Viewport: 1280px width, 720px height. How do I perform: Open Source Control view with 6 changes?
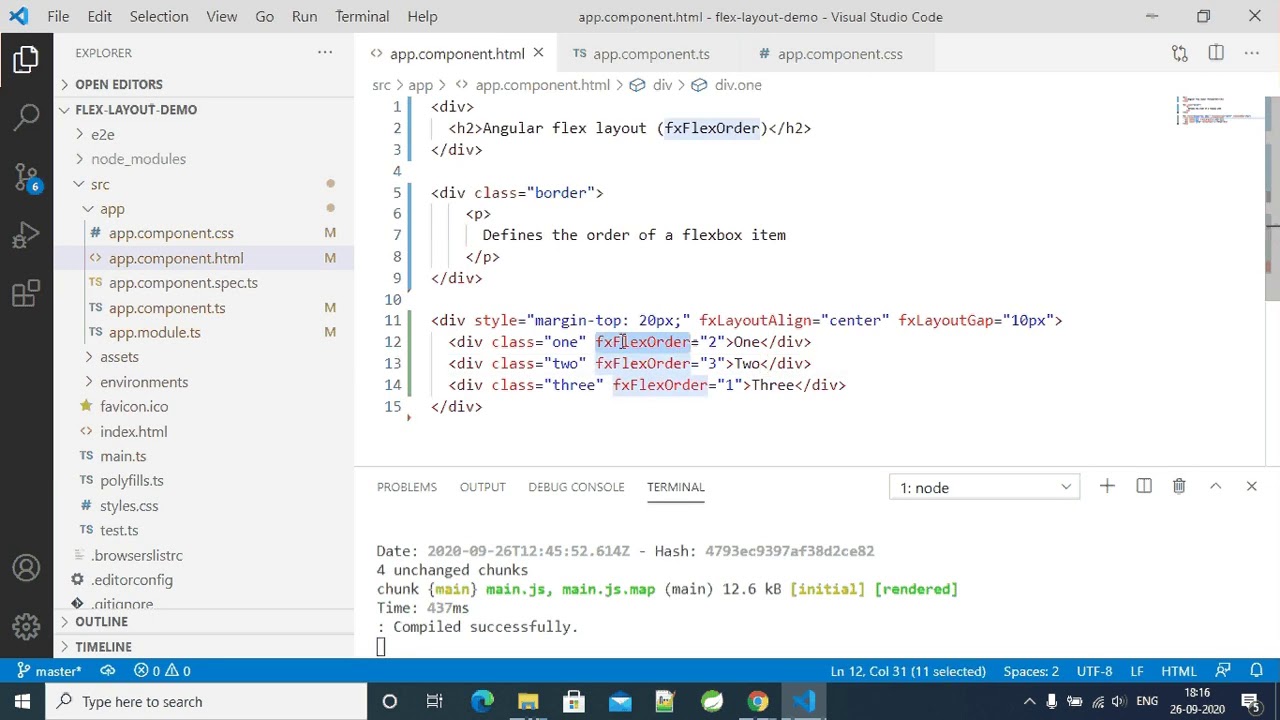point(26,178)
